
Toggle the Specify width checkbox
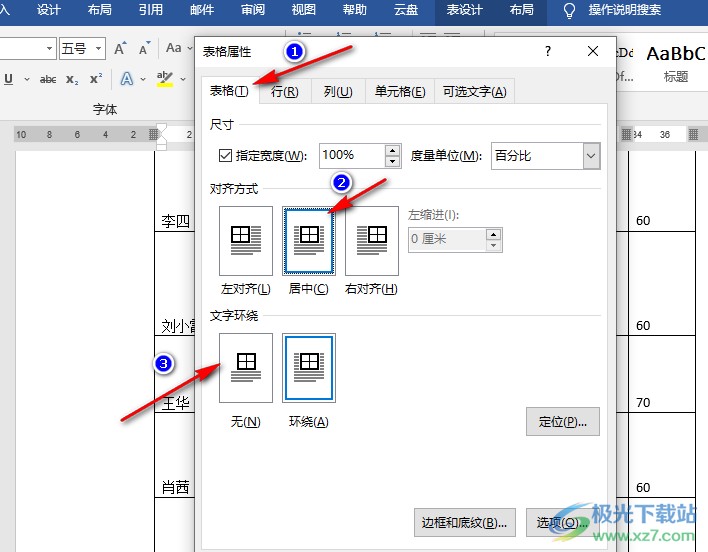(225, 156)
